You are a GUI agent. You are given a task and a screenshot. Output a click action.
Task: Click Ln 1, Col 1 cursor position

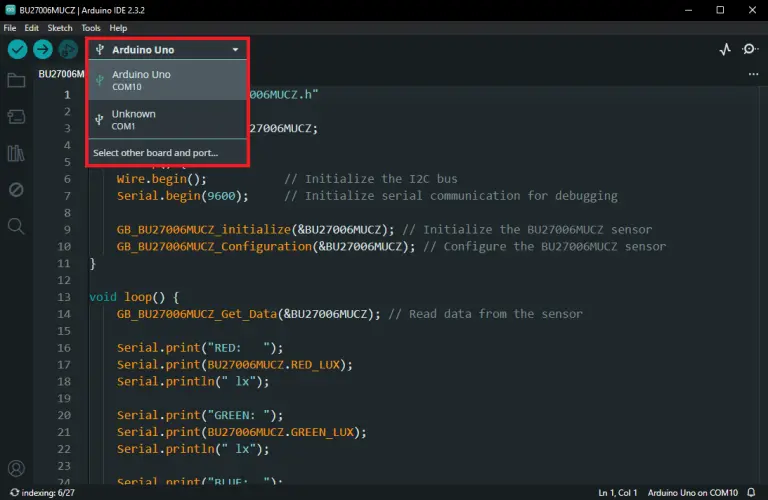click(618, 493)
